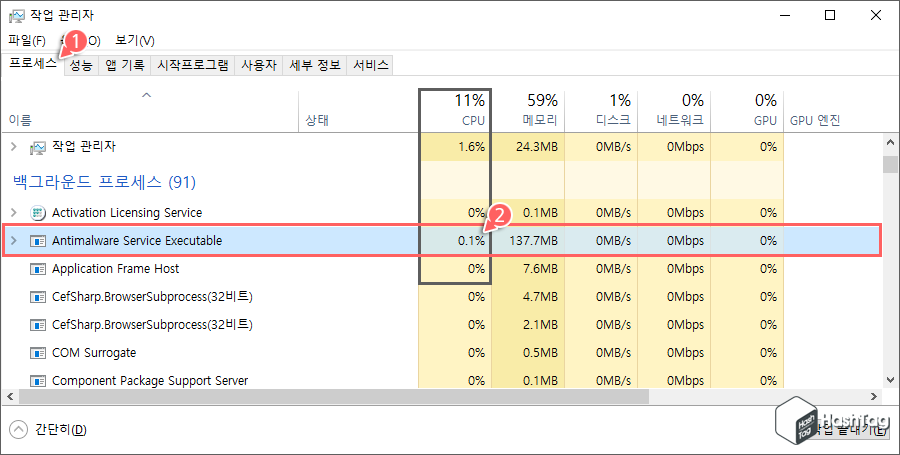Expand the 작업 관리자 process row
This screenshot has width=900, height=455.
14,147
